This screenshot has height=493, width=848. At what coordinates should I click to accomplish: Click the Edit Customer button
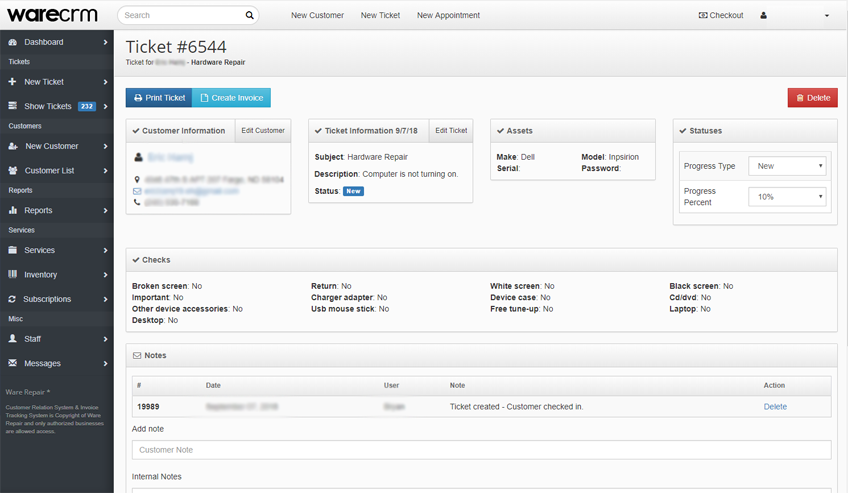click(x=263, y=131)
